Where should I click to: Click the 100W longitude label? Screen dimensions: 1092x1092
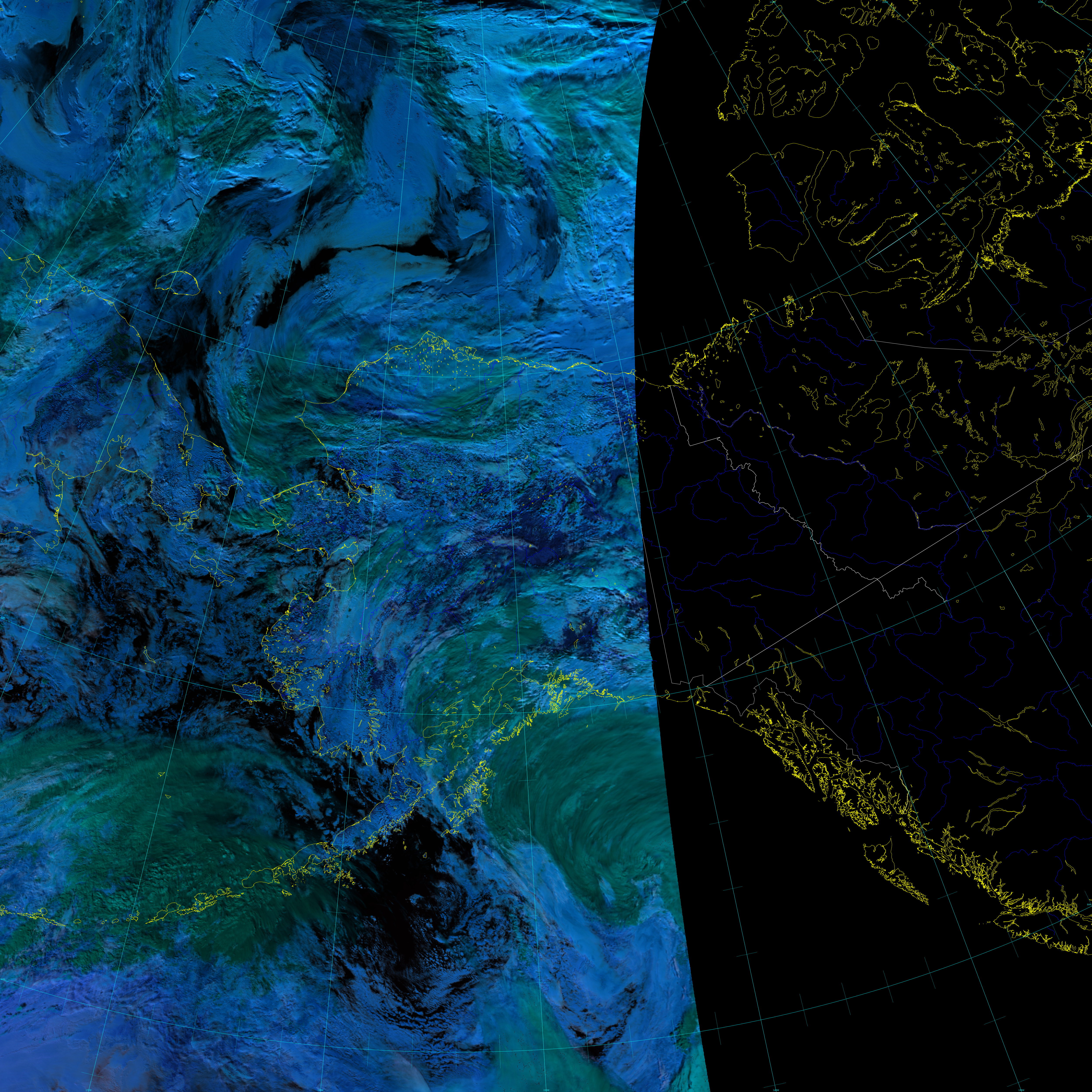pyautogui.click(x=885, y=2)
